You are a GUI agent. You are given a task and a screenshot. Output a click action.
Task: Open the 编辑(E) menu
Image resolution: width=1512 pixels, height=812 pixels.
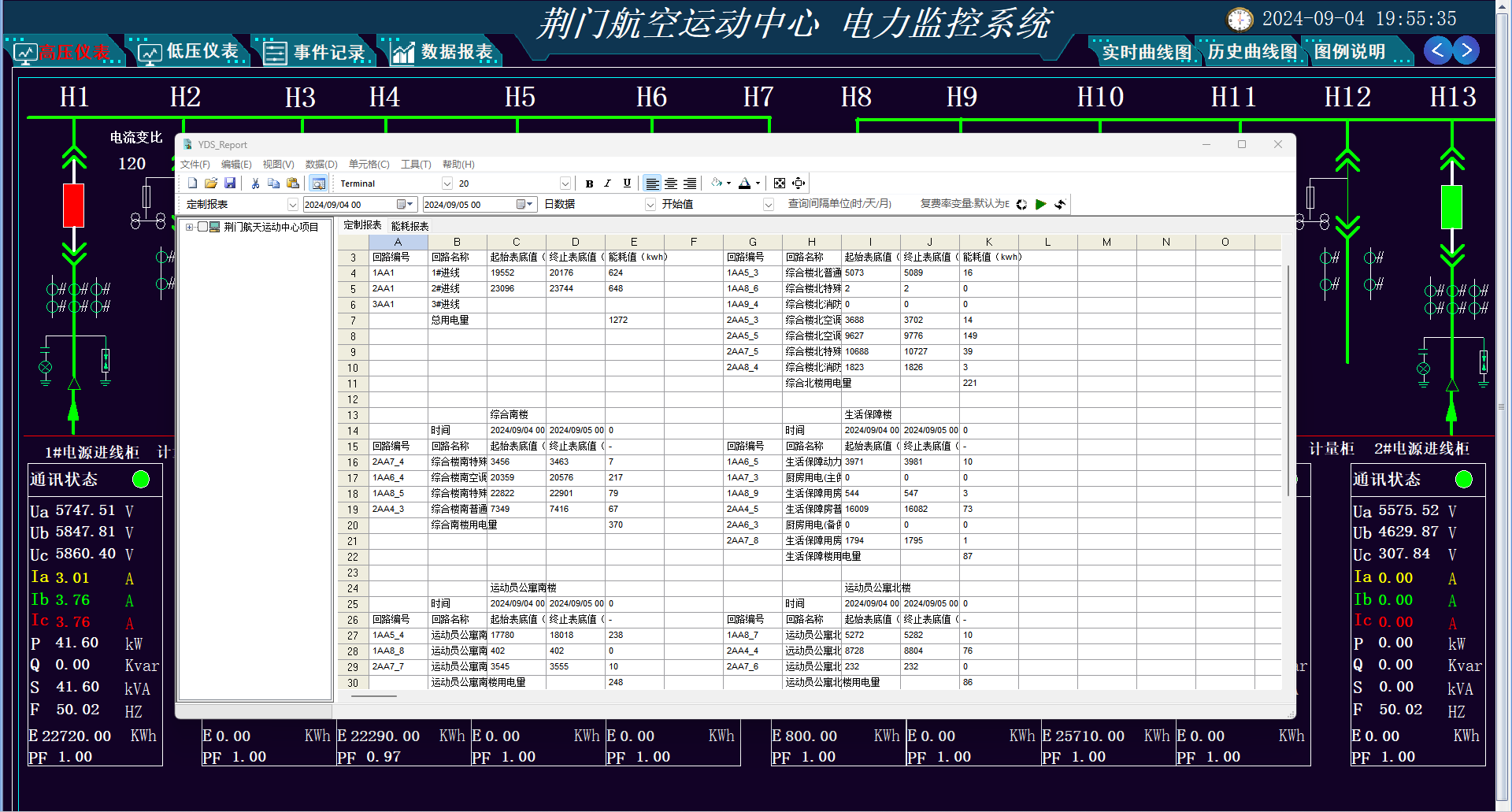(236, 165)
